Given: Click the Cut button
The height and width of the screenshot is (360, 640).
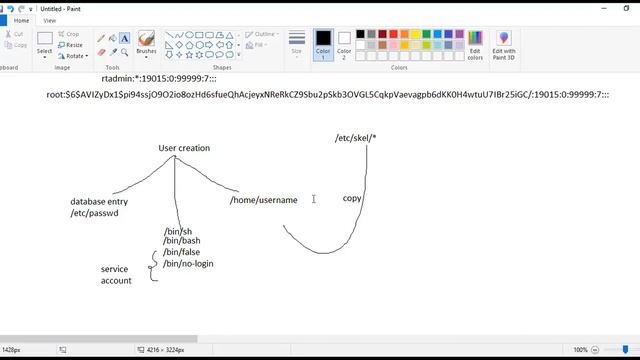Looking at the screenshot, I should tap(14, 34).
